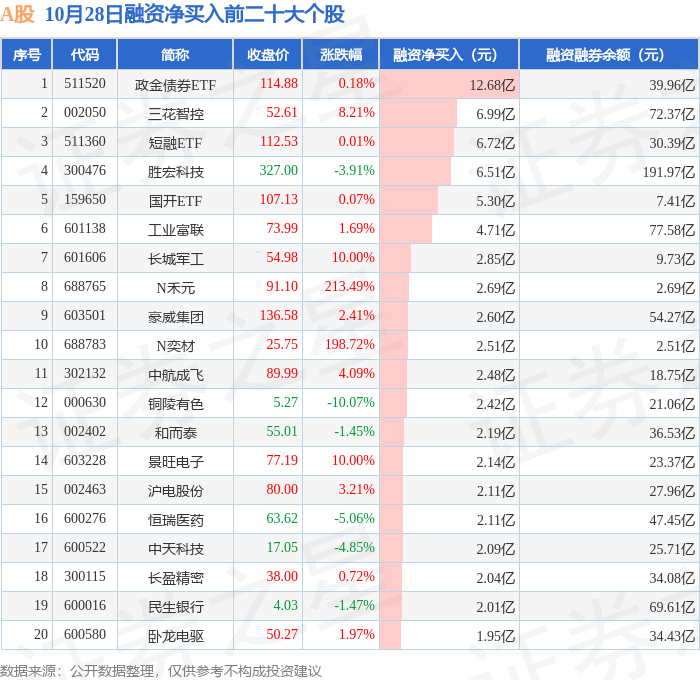
Task: Select stock name 景旺电子
Action: [x=175, y=462]
